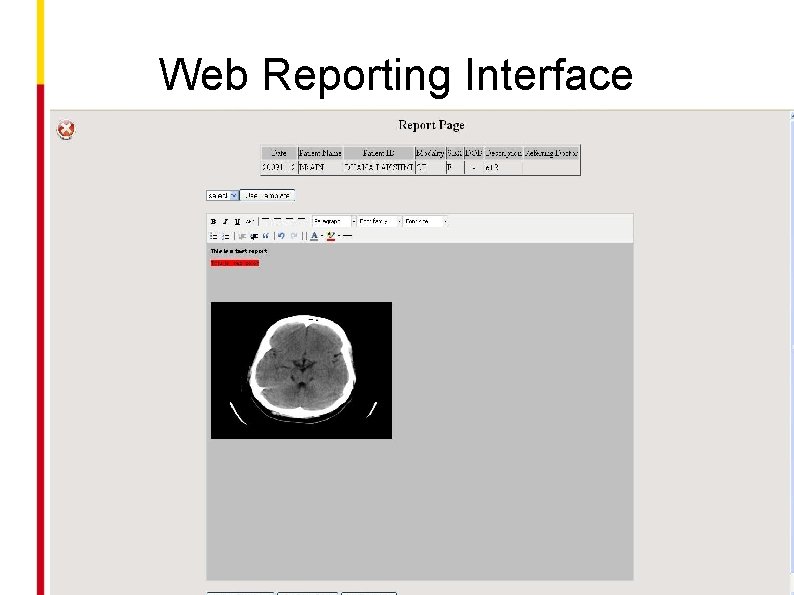794x595 pixels.
Task: Click the Patient Name column header
Action: pos(320,152)
